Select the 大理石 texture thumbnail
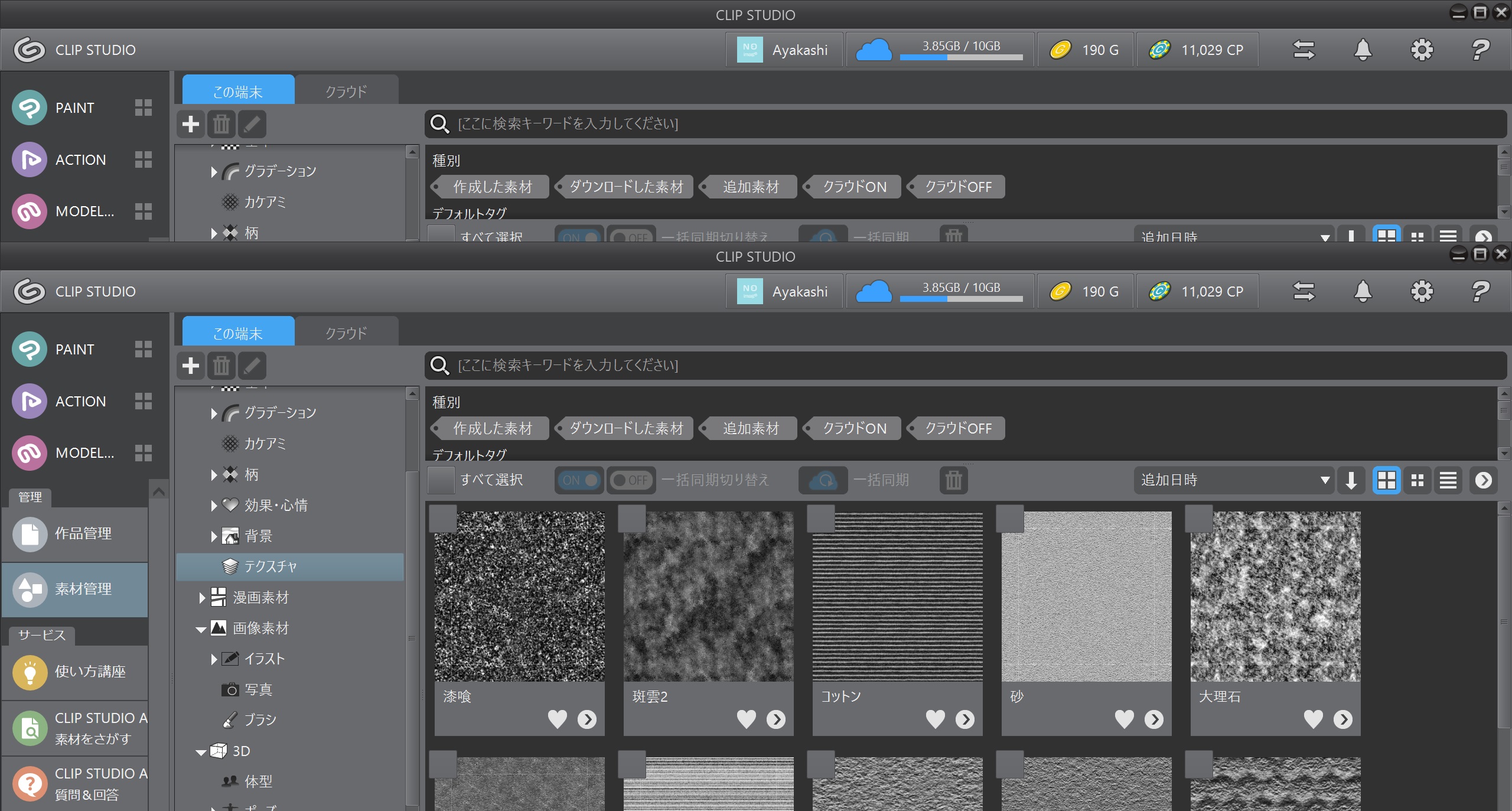Image resolution: width=1512 pixels, height=811 pixels. coord(1275,597)
